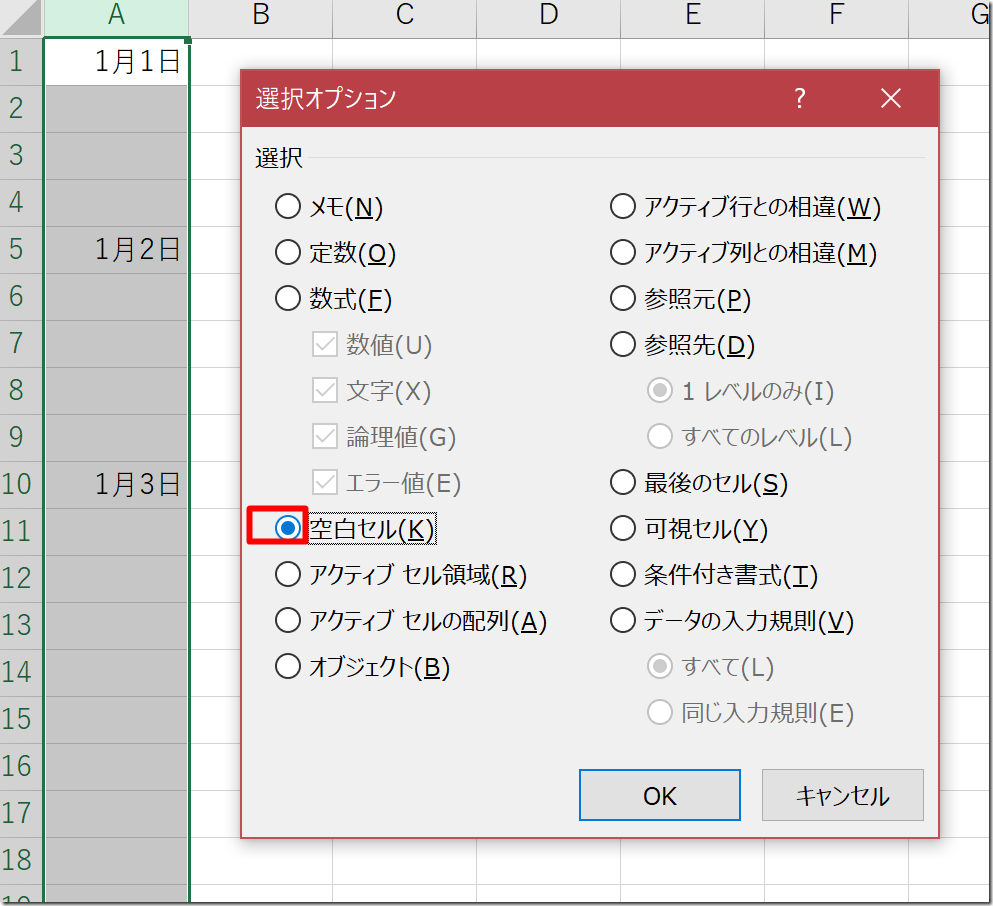Select the 可視セル(Y) radio option

623,529
